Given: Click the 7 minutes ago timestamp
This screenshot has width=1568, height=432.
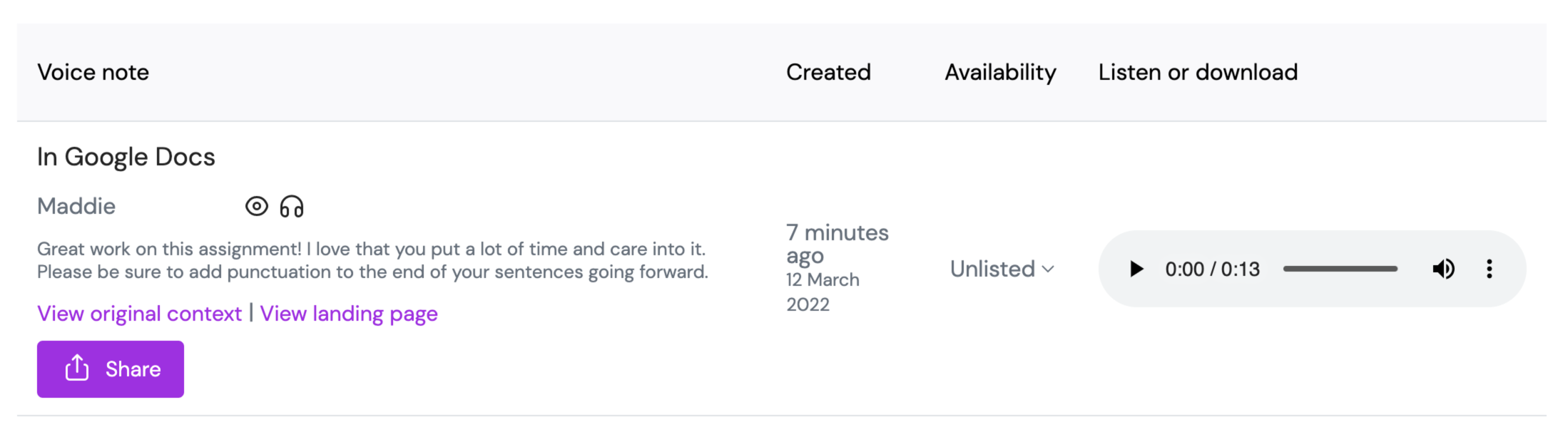Looking at the screenshot, I should pos(837,244).
